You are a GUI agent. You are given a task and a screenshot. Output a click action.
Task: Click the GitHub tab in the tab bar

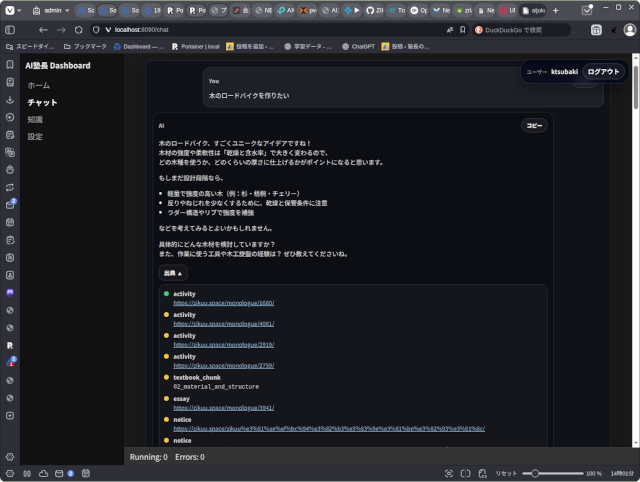click(x=368, y=10)
